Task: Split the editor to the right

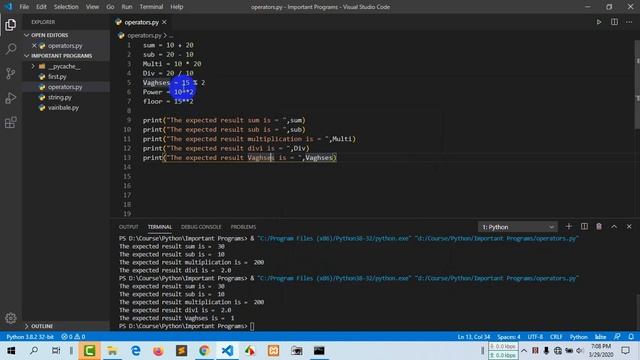Action: pos(614,22)
